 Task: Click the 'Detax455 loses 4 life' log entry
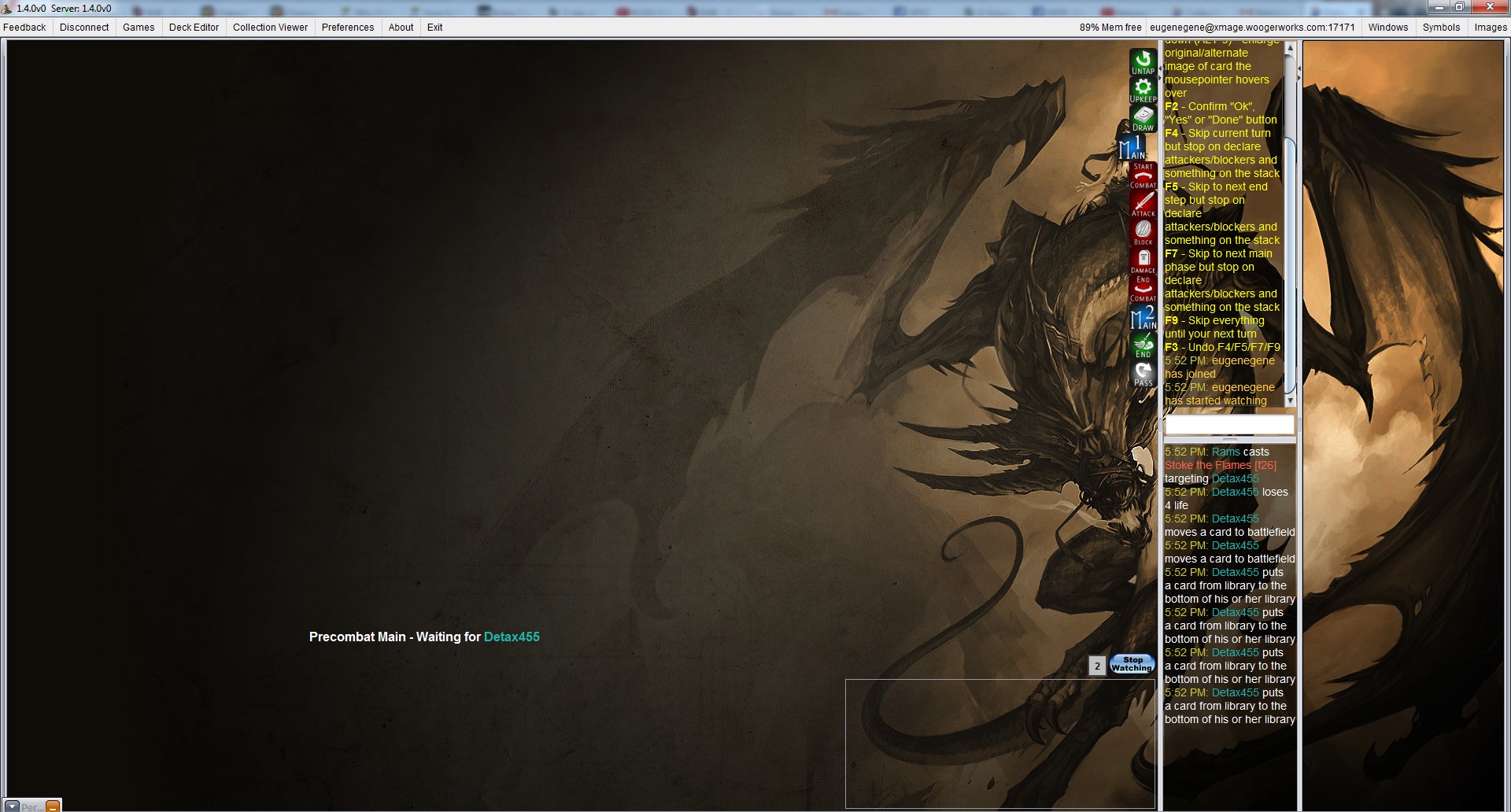coord(1226,499)
